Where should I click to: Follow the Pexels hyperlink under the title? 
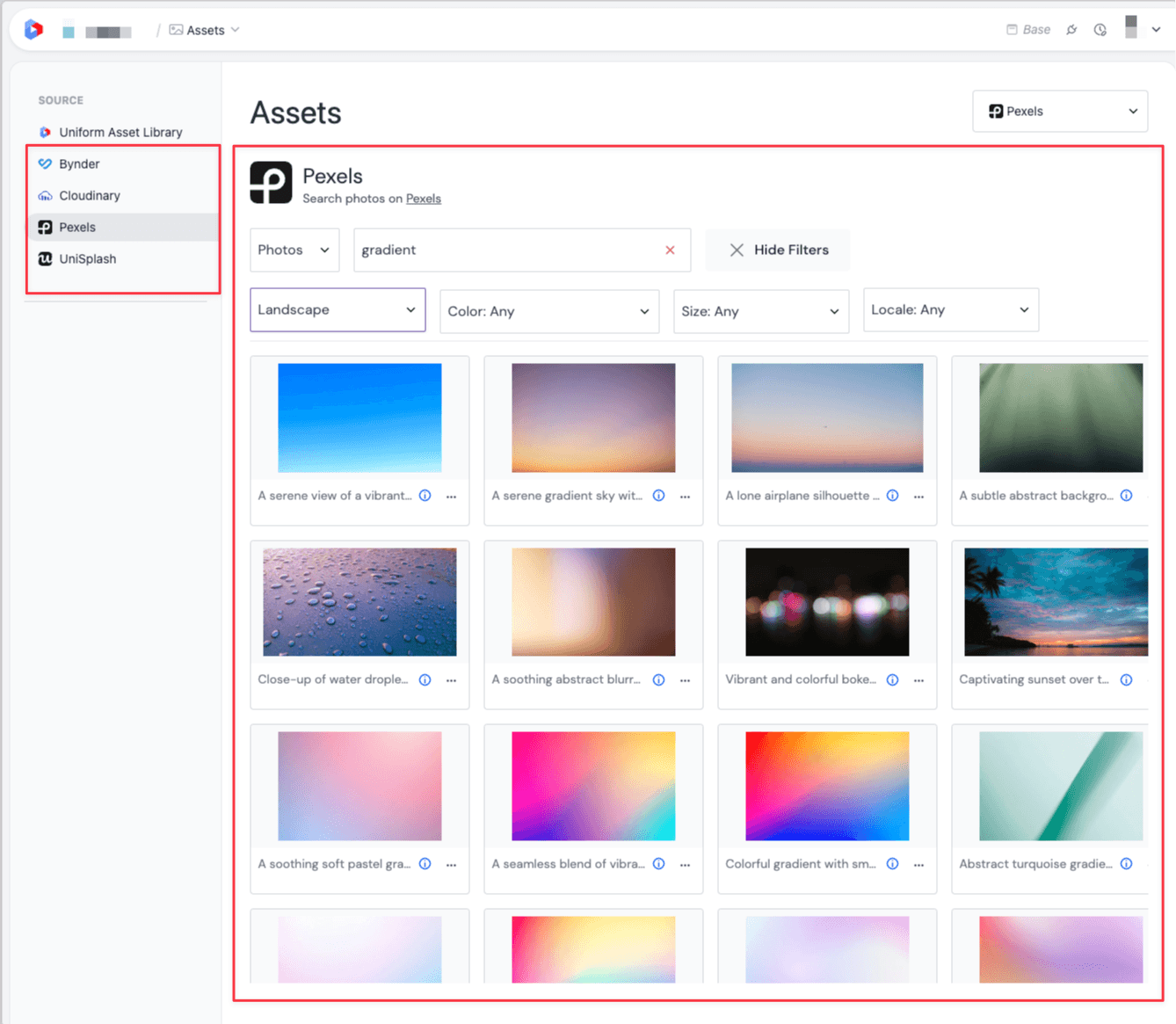(424, 199)
